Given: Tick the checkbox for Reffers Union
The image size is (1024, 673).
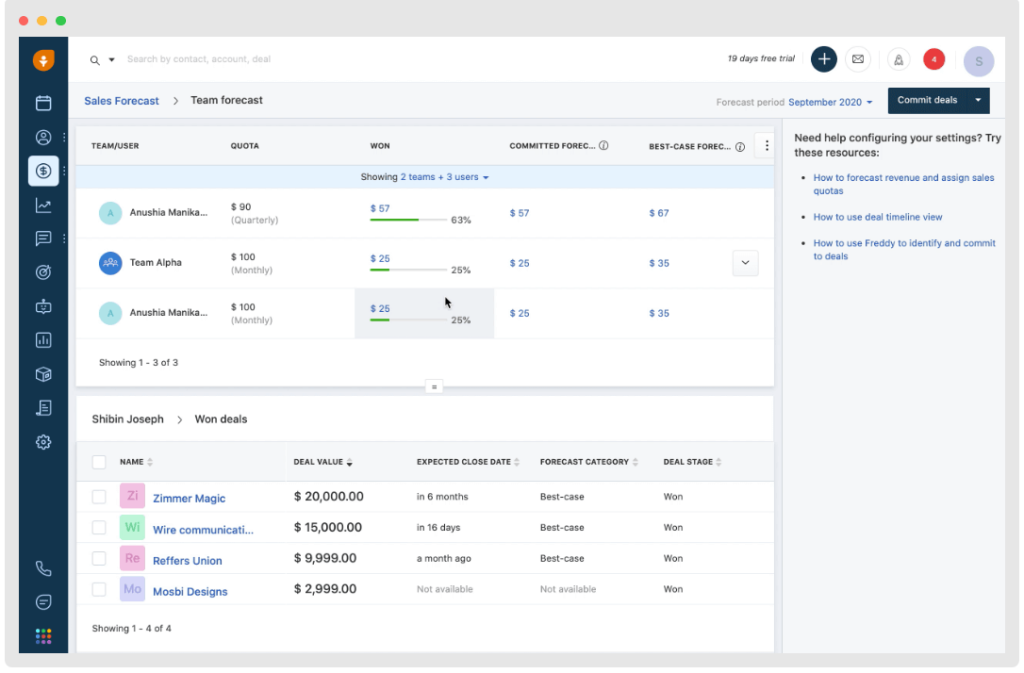Looking at the screenshot, I should tap(99, 559).
